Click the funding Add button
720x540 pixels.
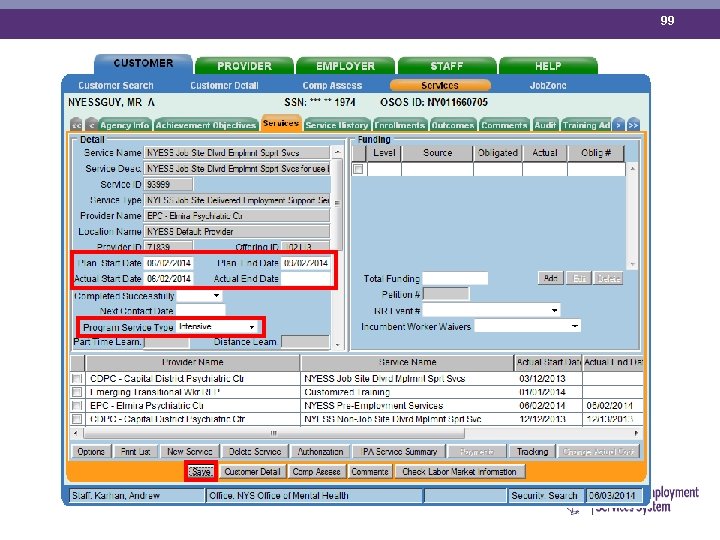tap(550, 278)
